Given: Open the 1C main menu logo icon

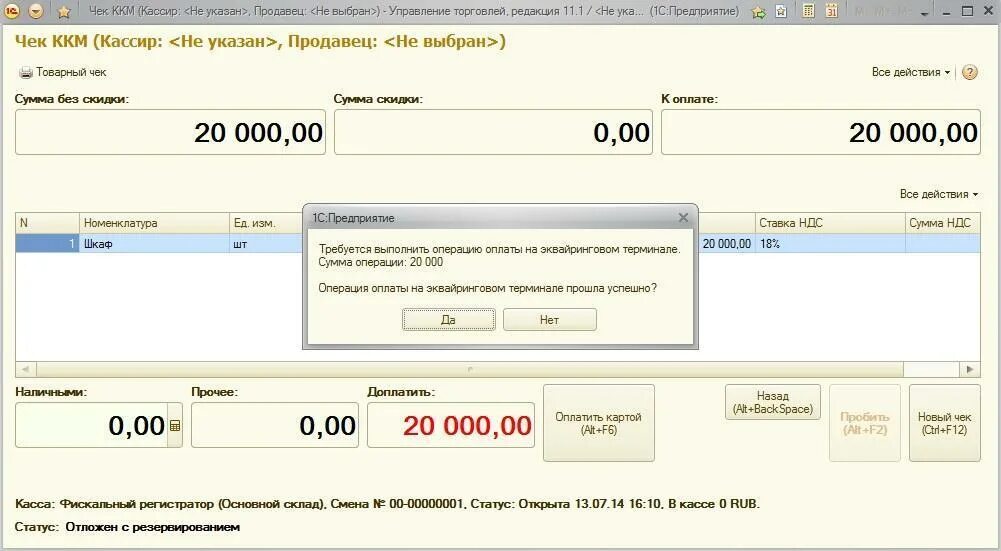Looking at the screenshot, I should click(13, 11).
